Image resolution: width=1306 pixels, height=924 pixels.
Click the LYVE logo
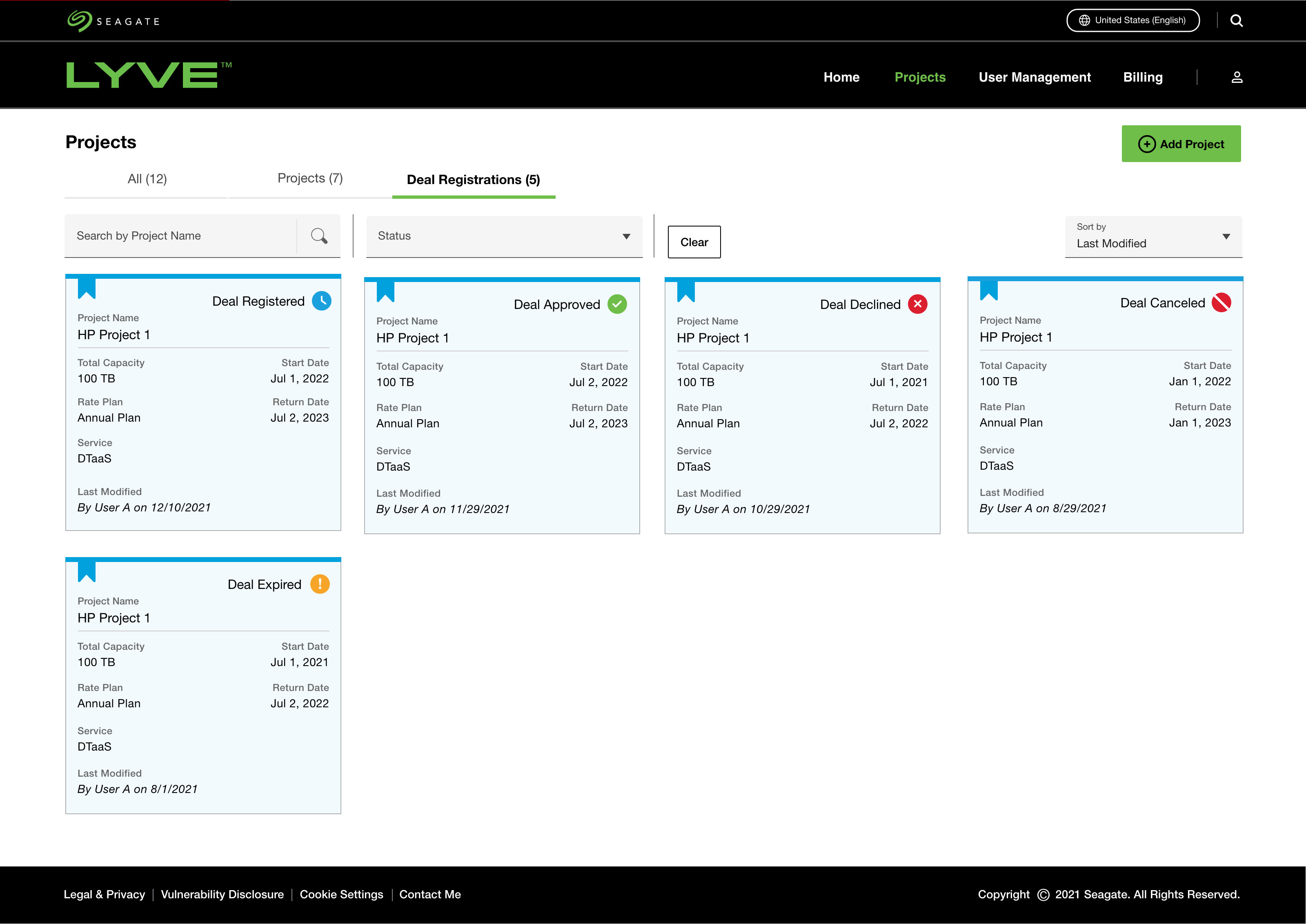coord(149,75)
